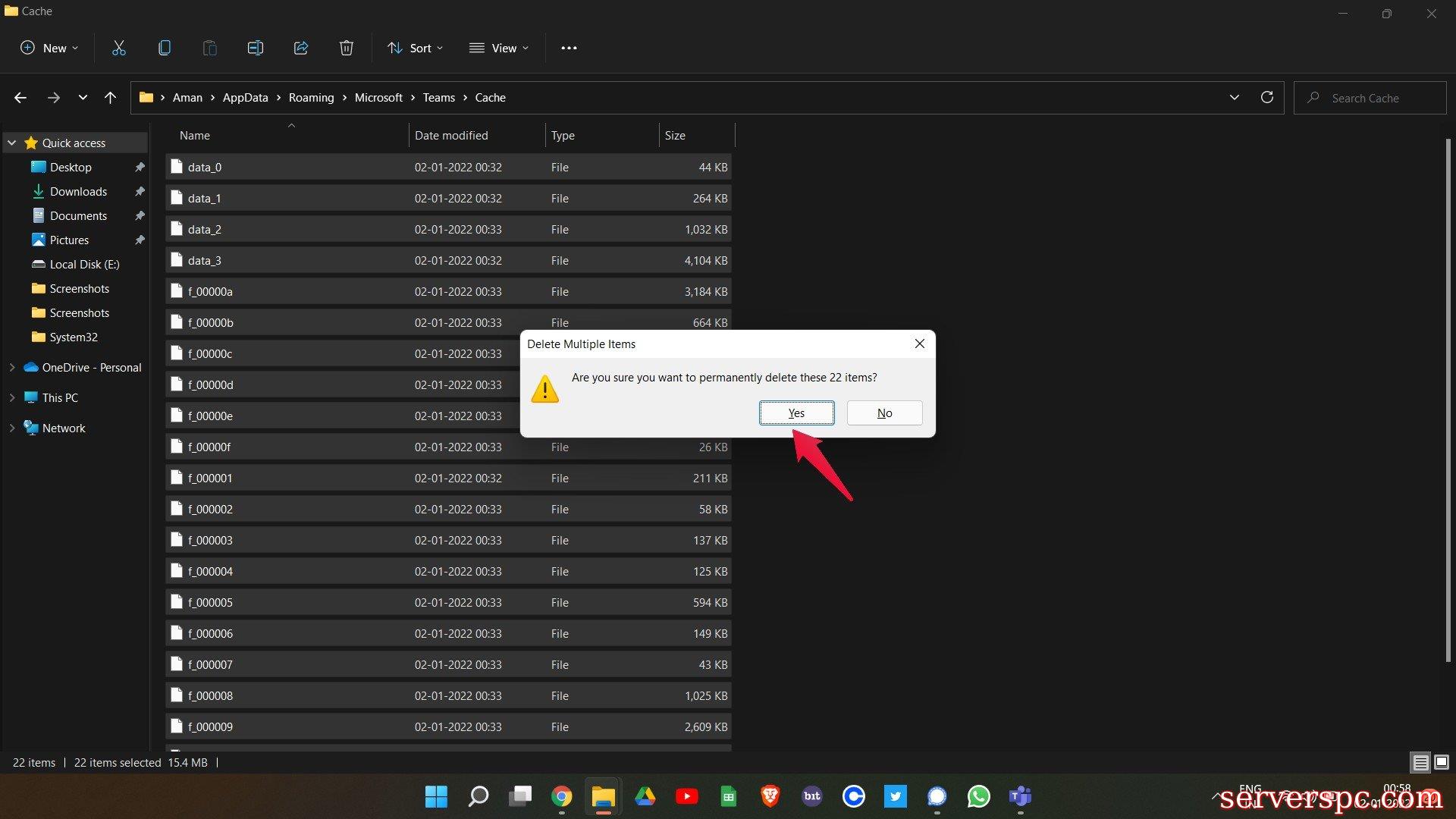Open the Sort dropdown menu
1456x819 pixels.
pos(415,48)
